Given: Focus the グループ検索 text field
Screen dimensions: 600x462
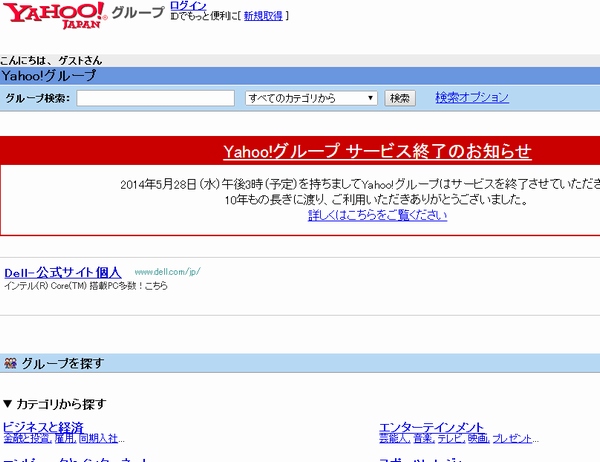Looking at the screenshot, I should point(155,98).
